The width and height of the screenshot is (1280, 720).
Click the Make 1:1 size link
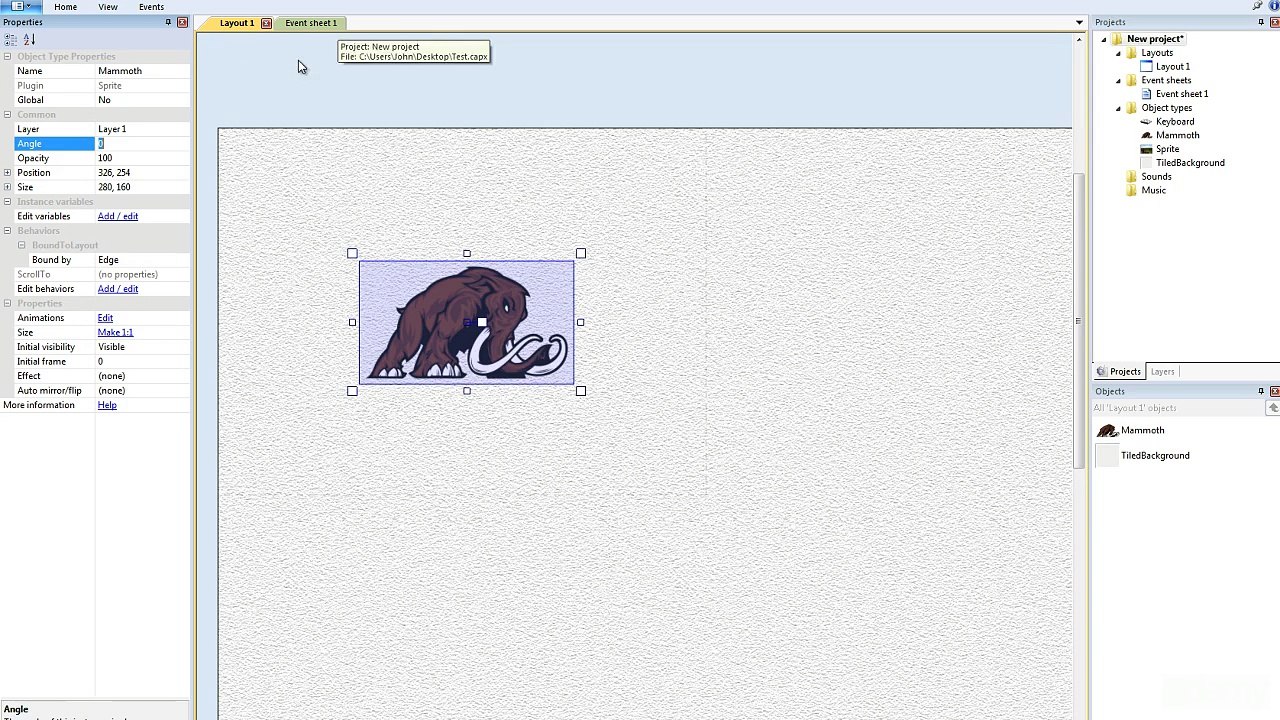click(115, 332)
